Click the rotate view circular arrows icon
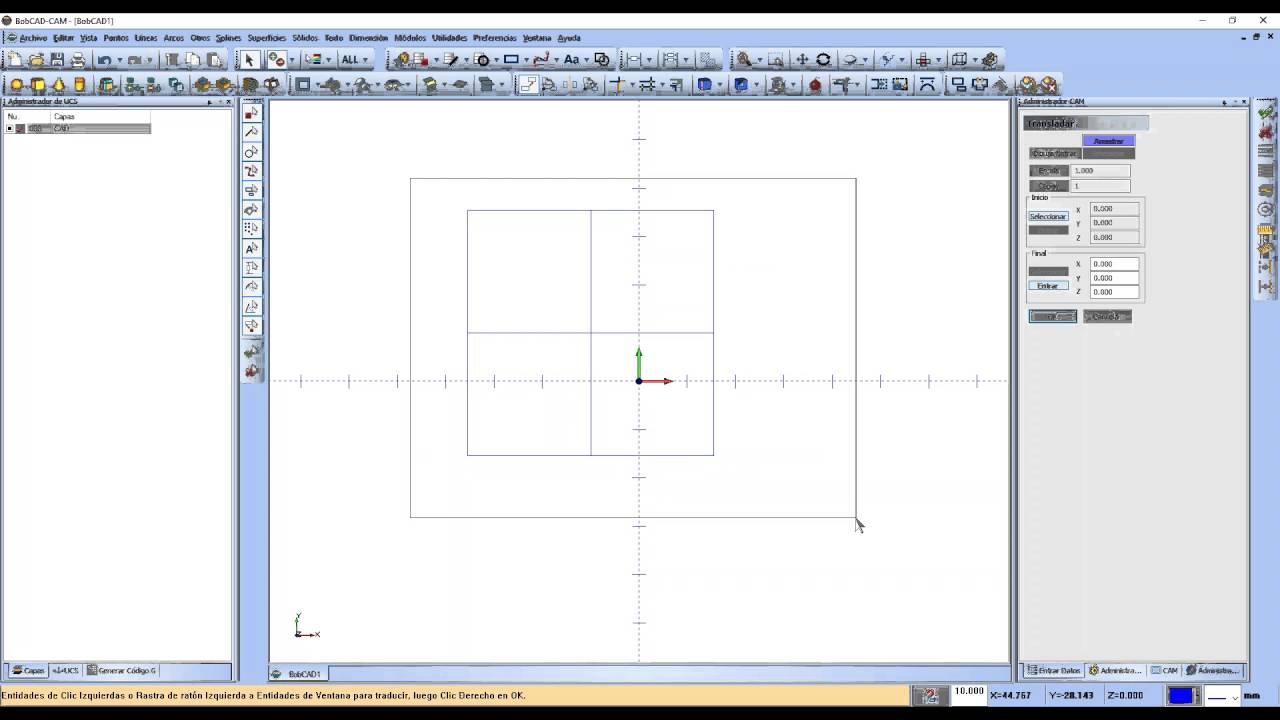Image resolution: width=1280 pixels, height=720 pixels. (x=823, y=60)
